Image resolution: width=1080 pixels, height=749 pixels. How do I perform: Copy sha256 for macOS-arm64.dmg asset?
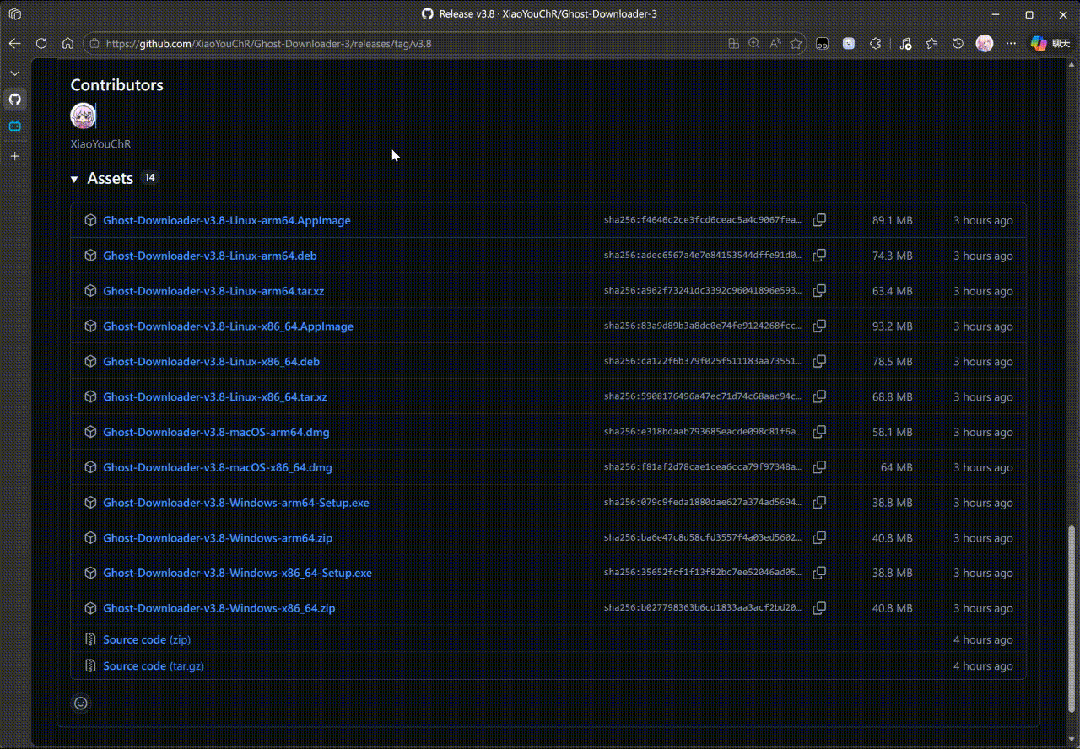[819, 431]
